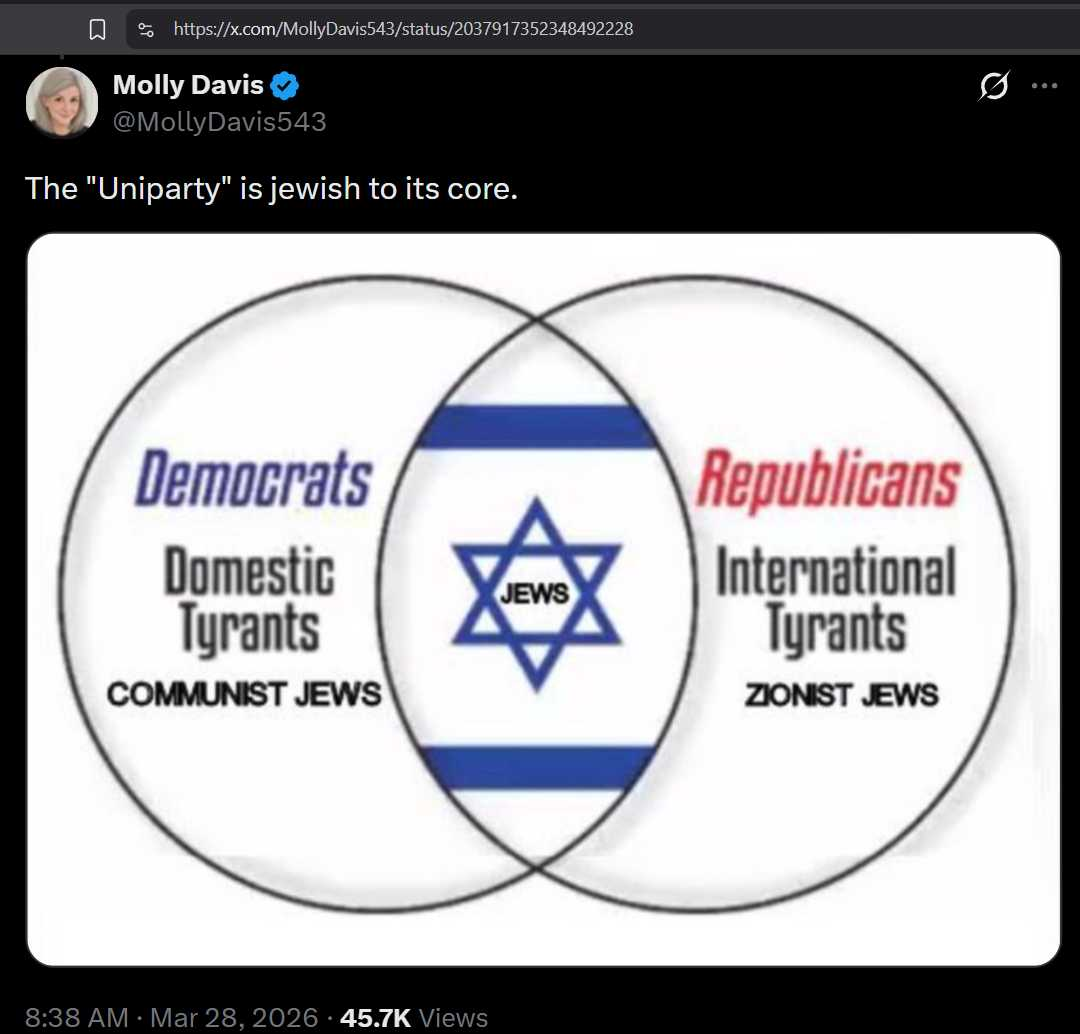Image resolution: width=1080 pixels, height=1034 pixels.
Task: Click the blue Democrats label in the diagram
Action: [253, 478]
